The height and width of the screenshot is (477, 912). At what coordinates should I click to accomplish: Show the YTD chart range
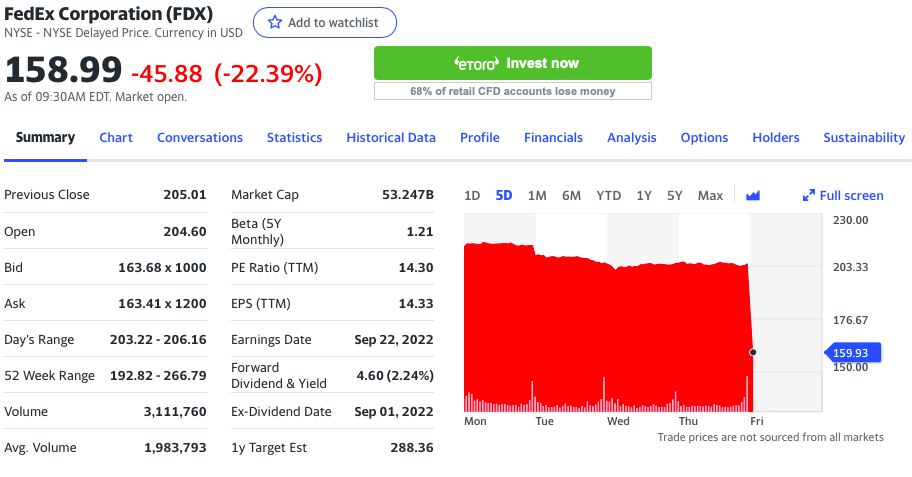(x=608, y=195)
